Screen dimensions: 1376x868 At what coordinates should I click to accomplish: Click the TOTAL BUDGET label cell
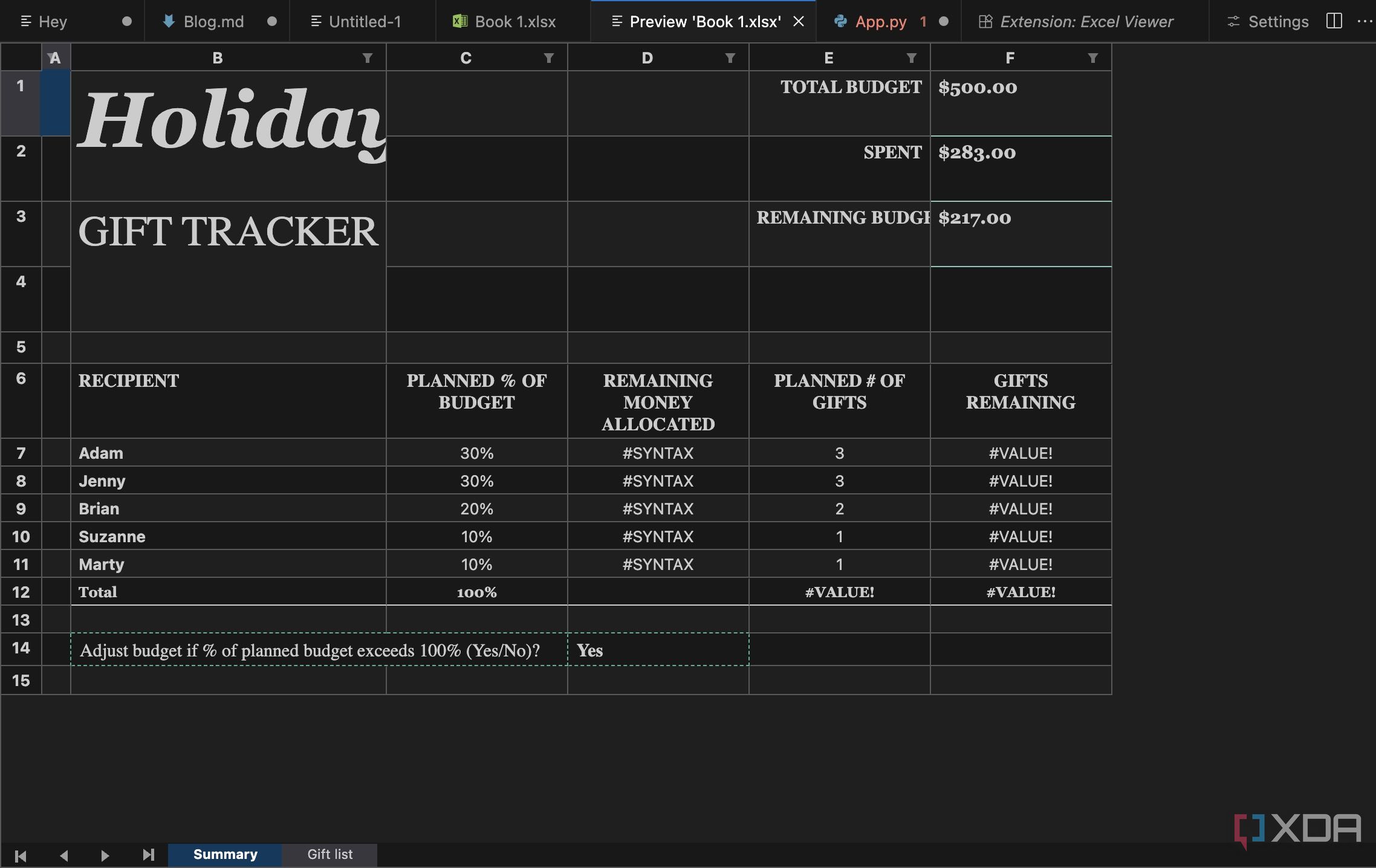(839, 103)
